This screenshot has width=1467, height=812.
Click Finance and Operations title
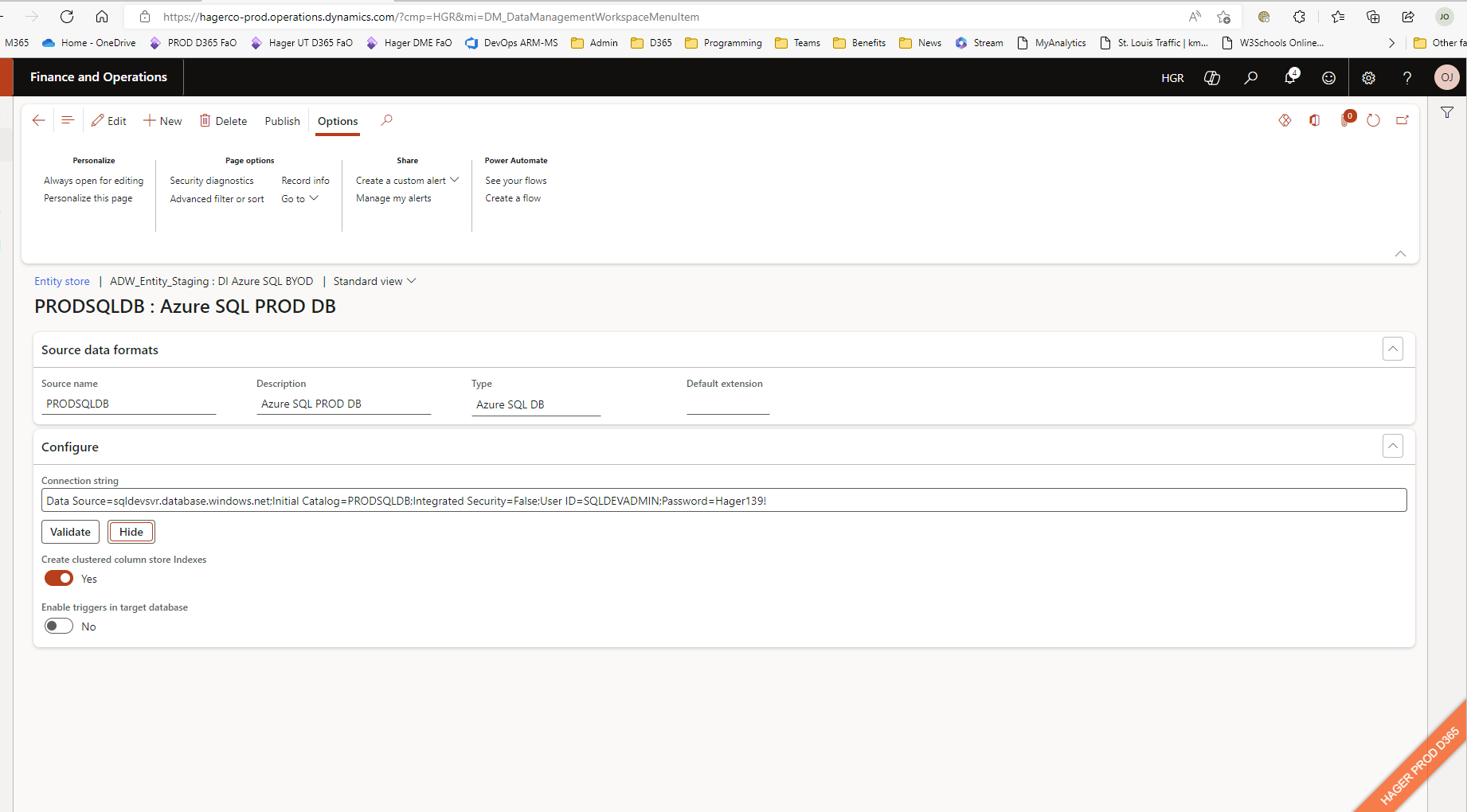[x=99, y=77]
